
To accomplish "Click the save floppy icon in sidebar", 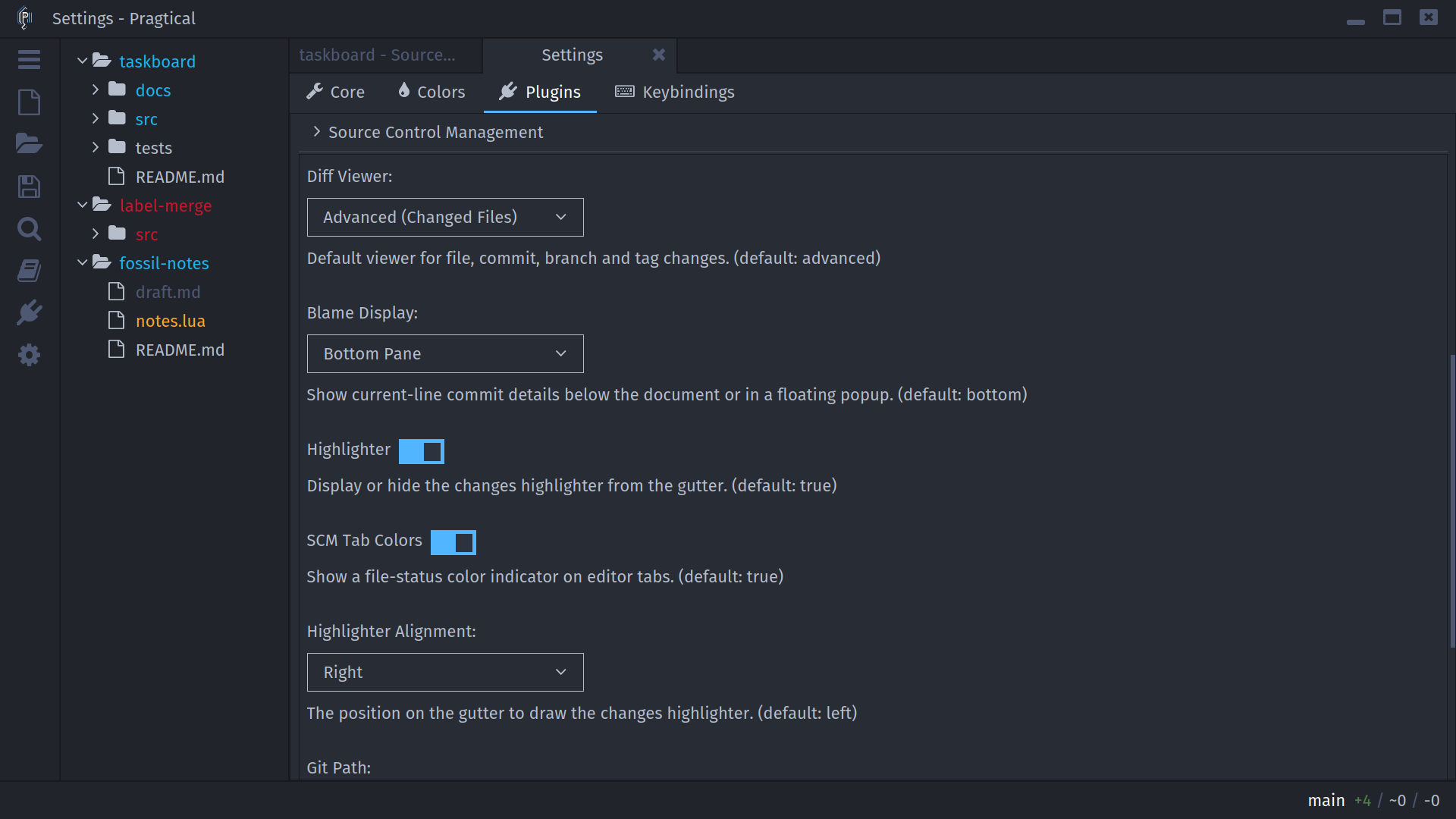I will [x=29, y=187].
